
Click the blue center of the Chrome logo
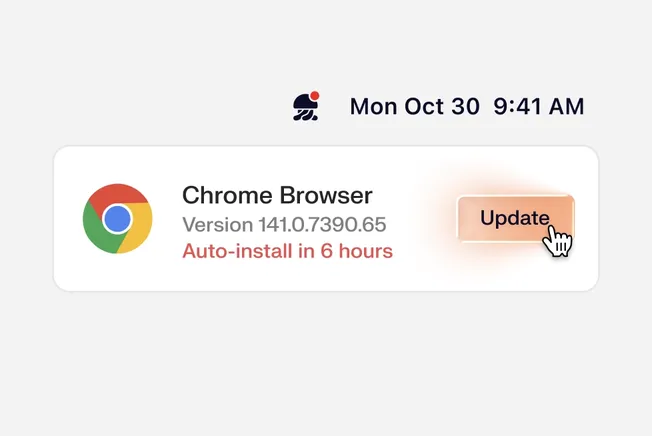[117, 218]
